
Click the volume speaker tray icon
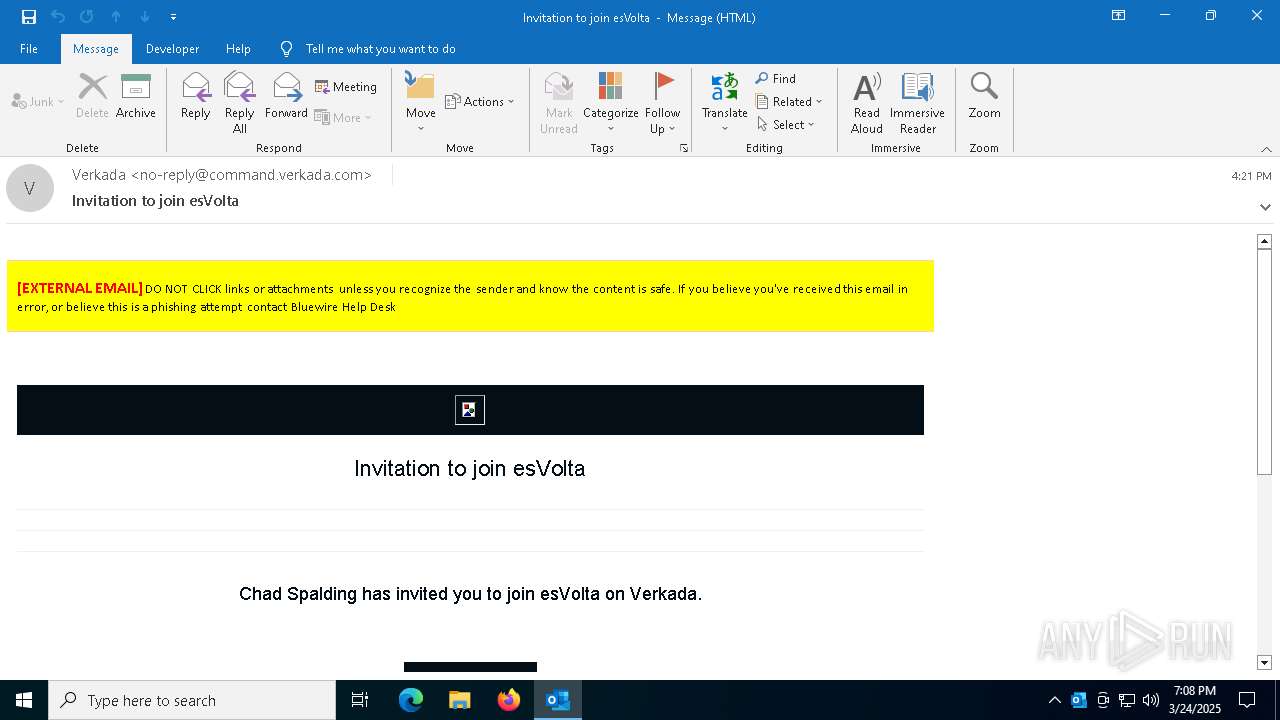click(1151, 700)
